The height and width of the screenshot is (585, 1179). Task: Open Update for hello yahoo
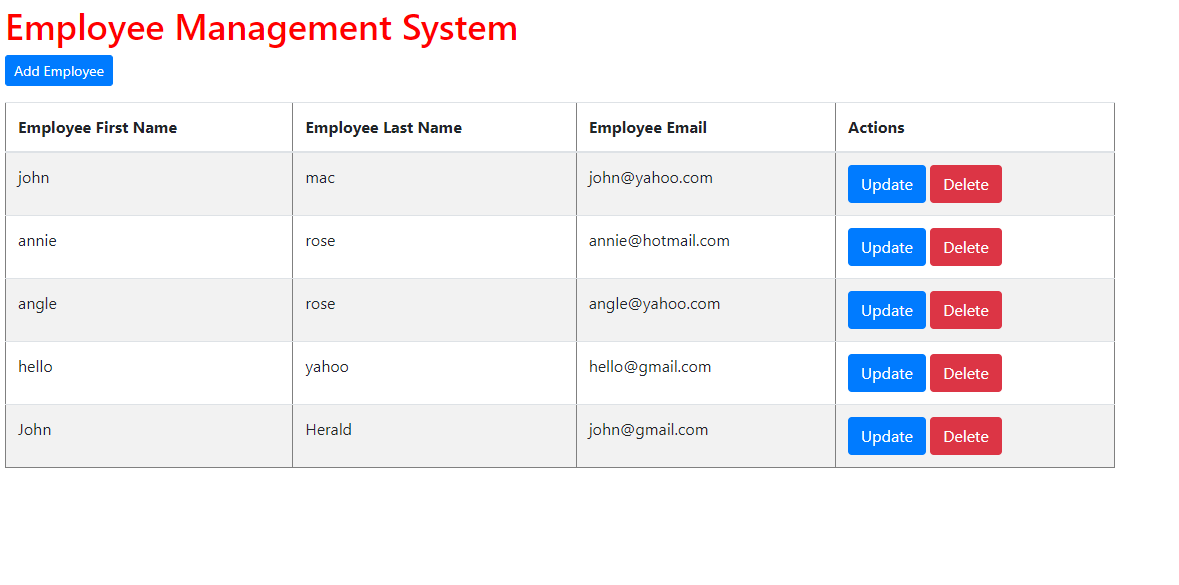point(886,374)
